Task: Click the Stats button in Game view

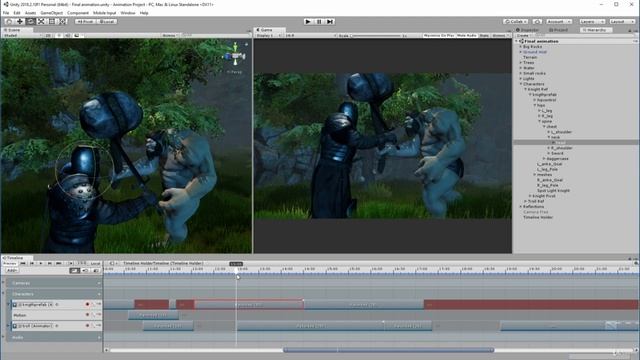Action: (x=484, y=36)
